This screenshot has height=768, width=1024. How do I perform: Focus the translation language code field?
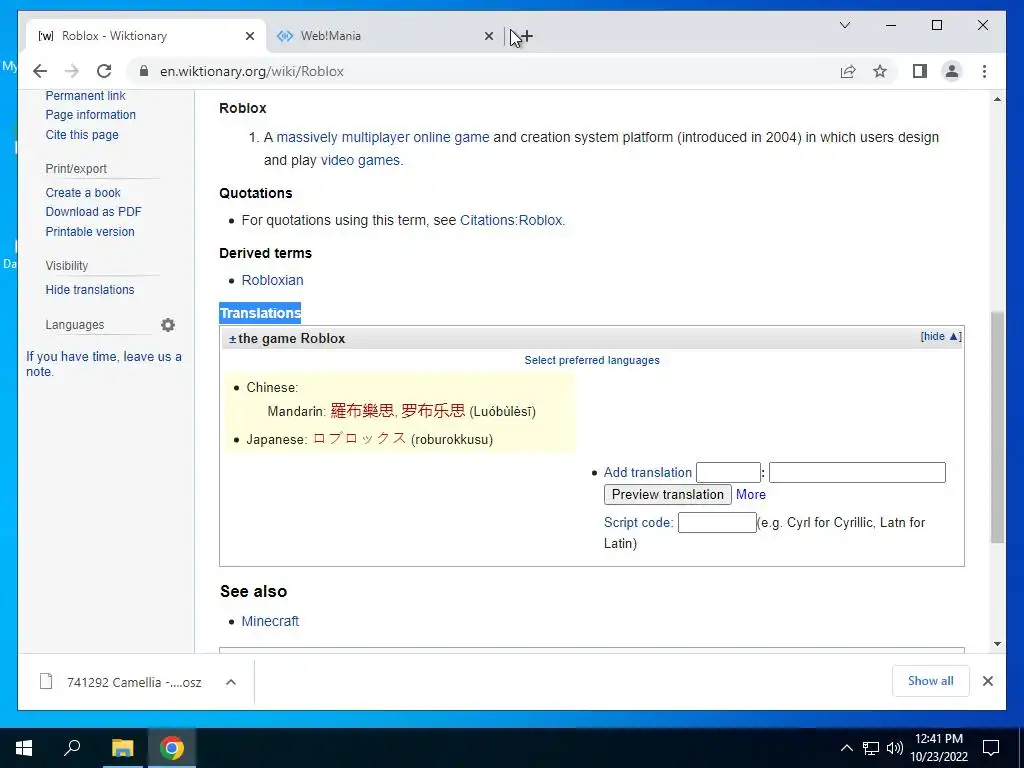tap(728, 473)
